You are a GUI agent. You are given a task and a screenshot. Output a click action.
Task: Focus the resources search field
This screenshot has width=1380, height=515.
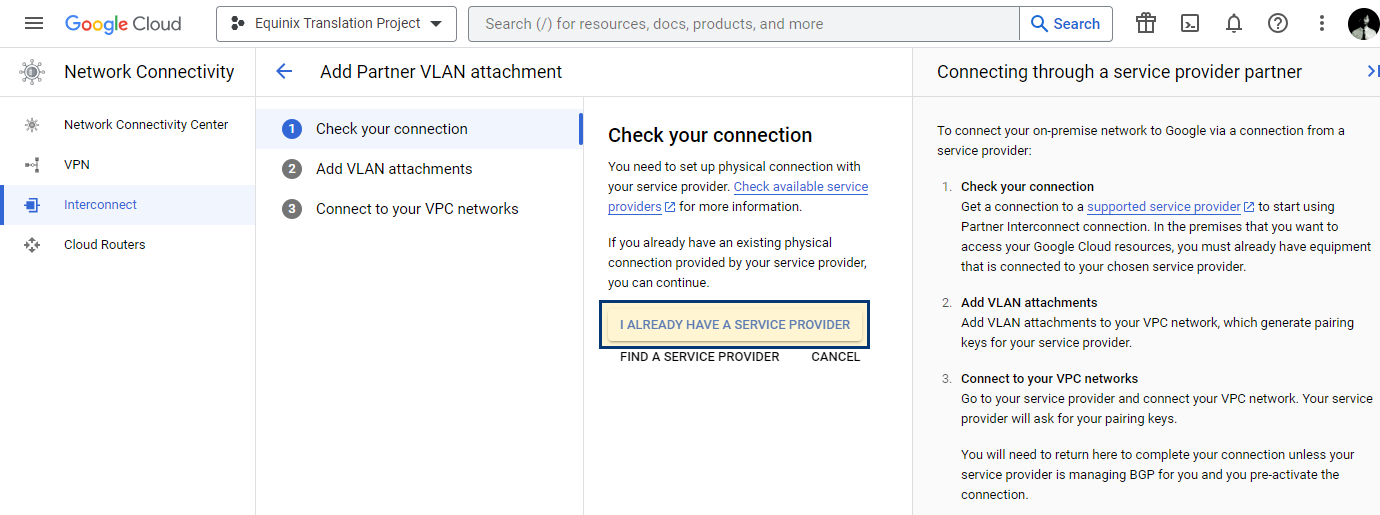(744, 24)
